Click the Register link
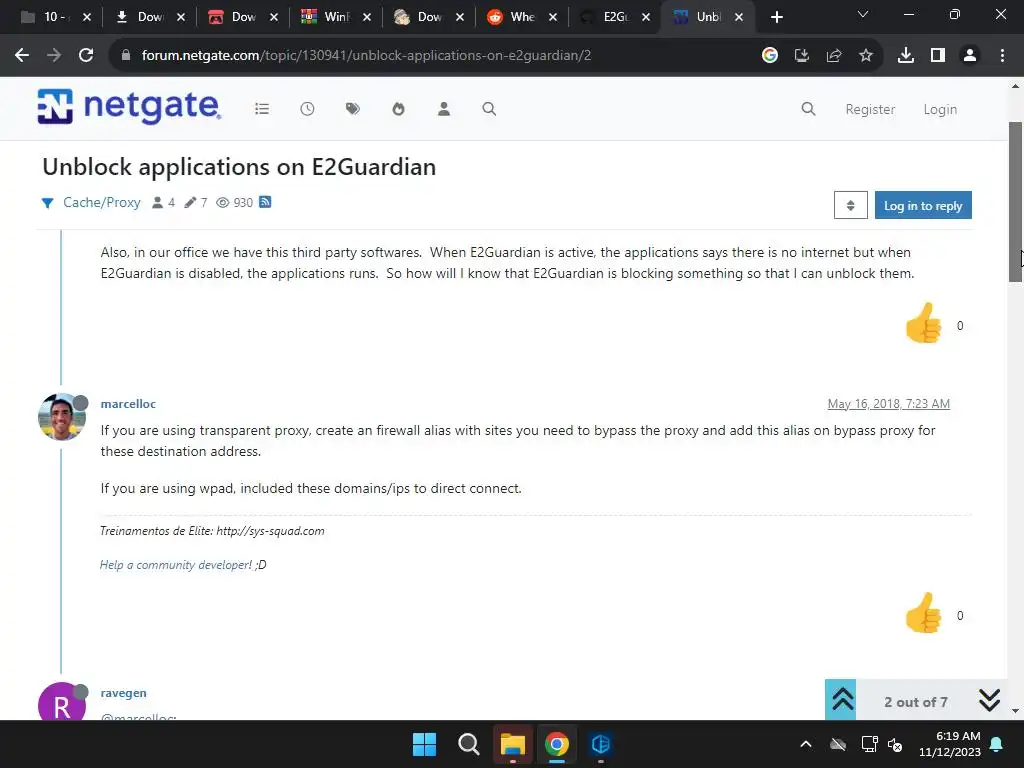The height and width of the screenshot is (768, 1024). tap(870, 109)
